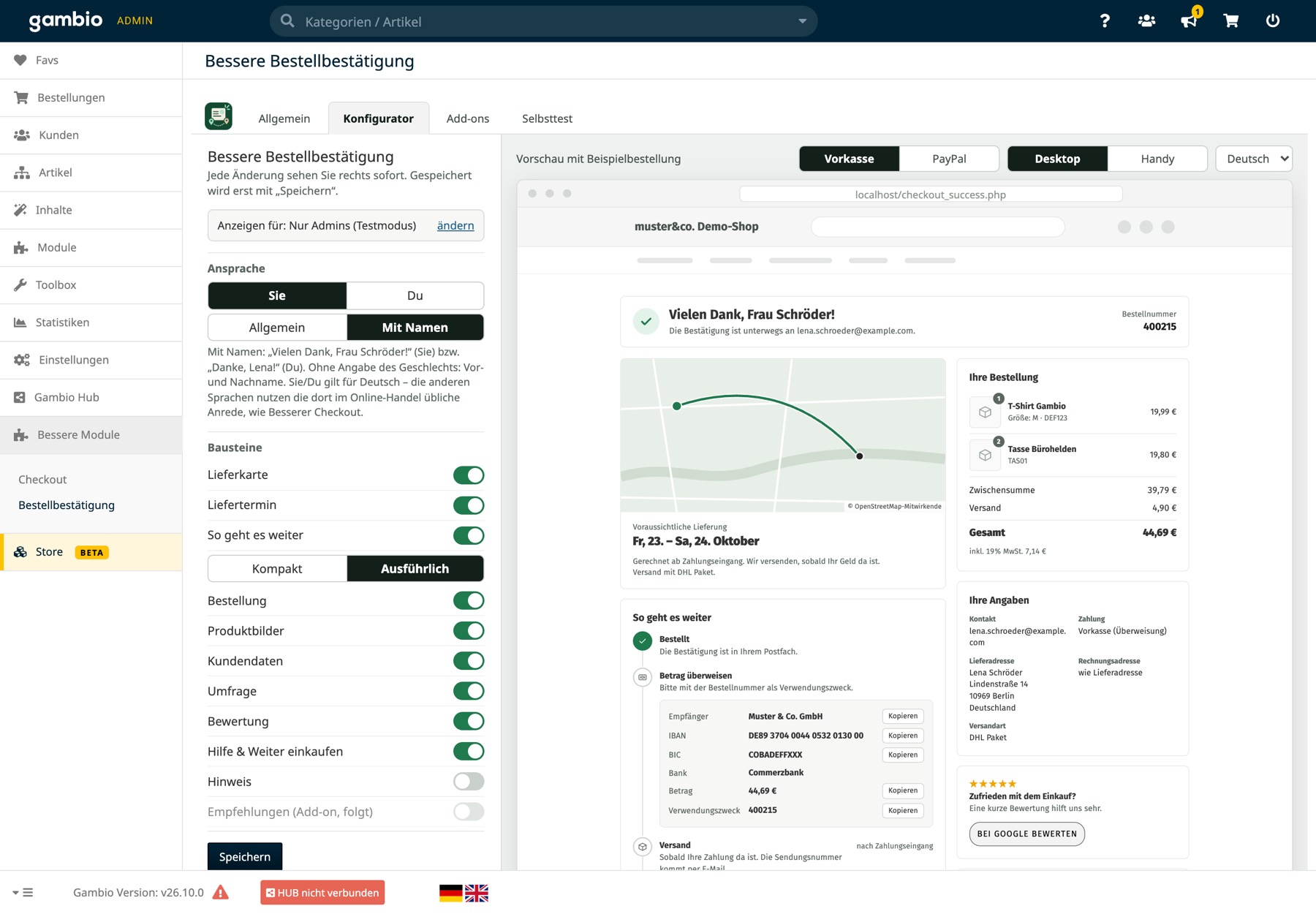
Task: Click the Bessere Bestellbestätigung module logo icon
Action: (x=219, y=116)
